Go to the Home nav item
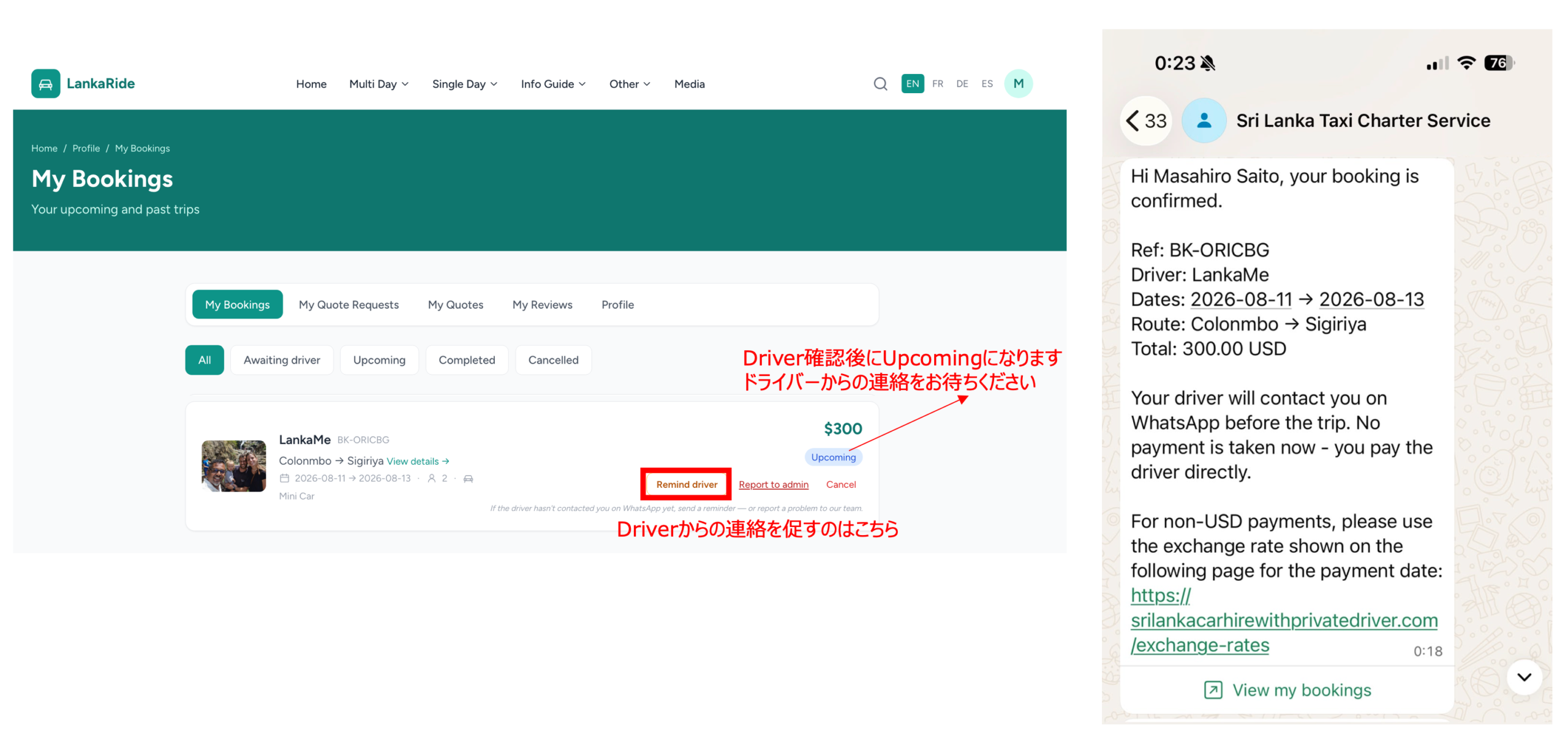 311,84
